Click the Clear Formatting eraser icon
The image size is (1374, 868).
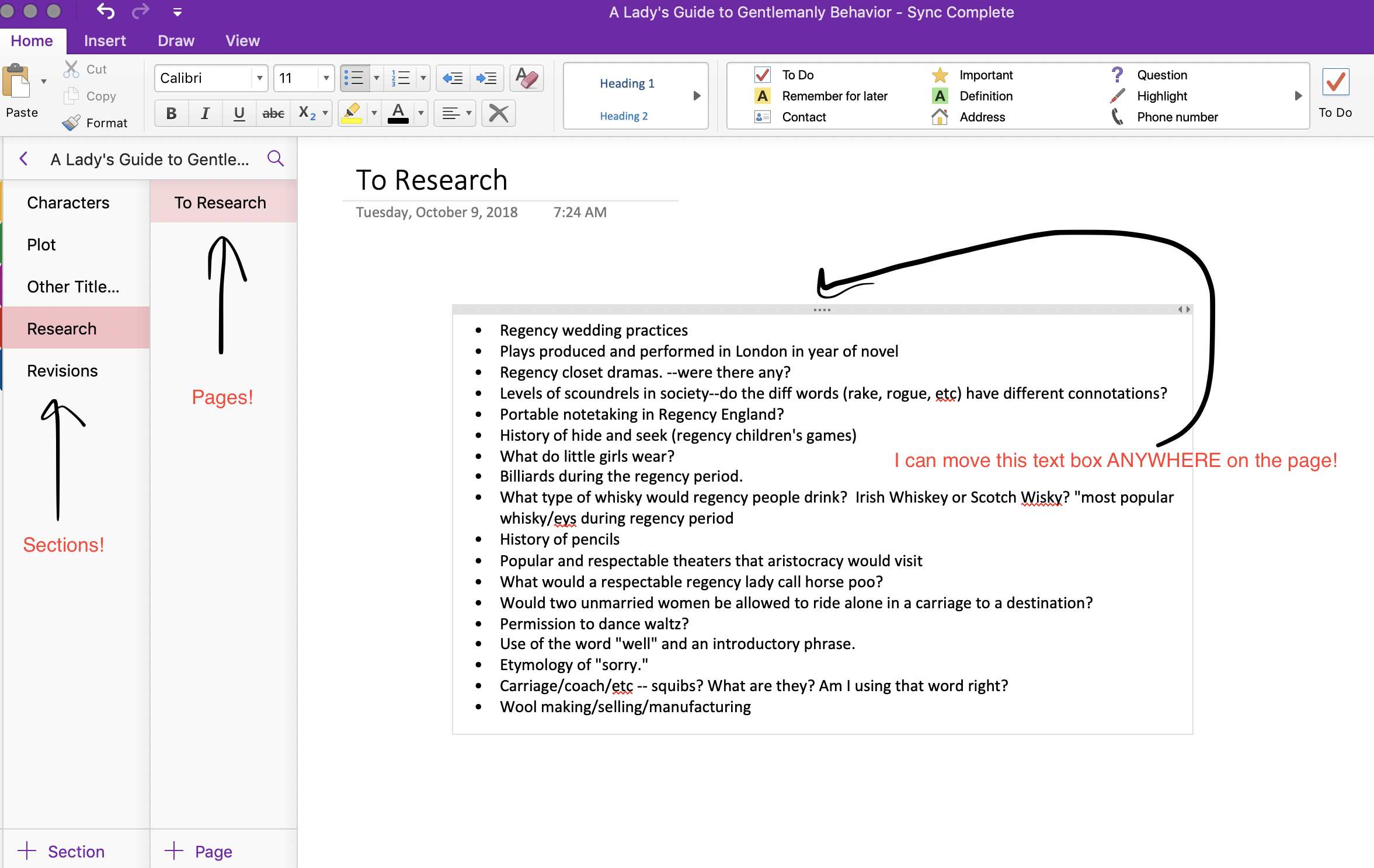click(525, 78)
